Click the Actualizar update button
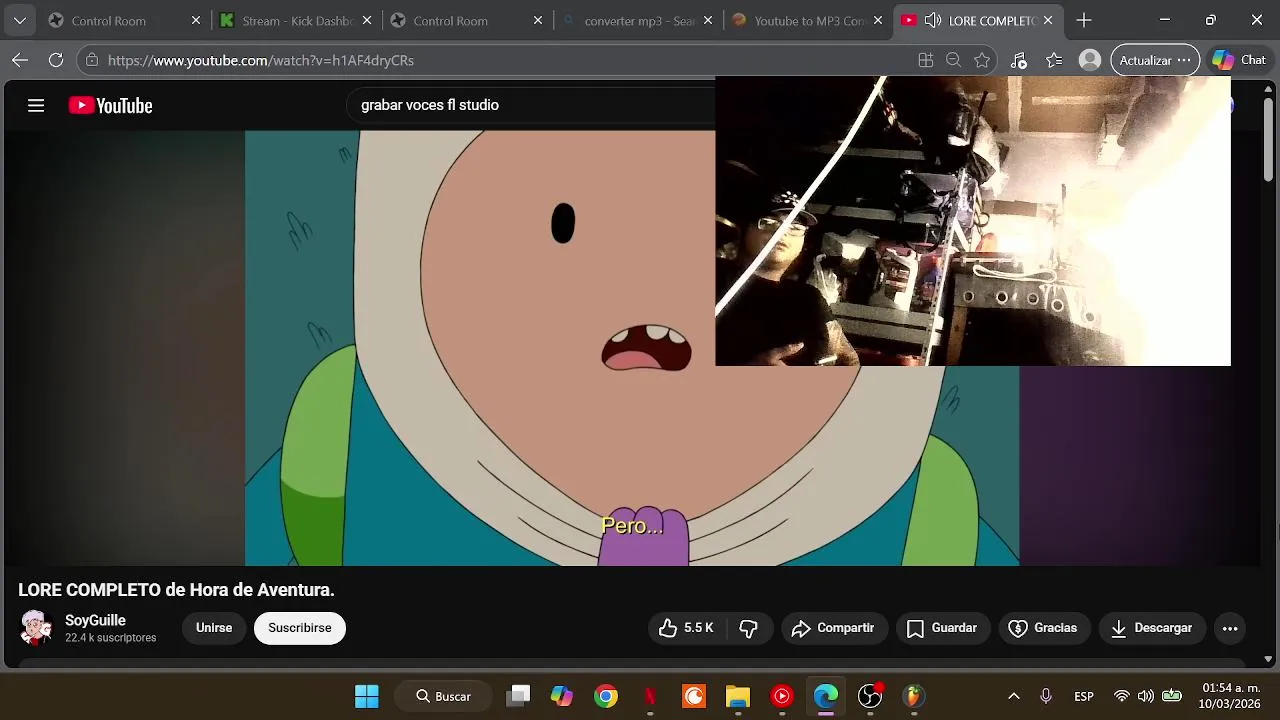This screenshot has height=720, width=1280. [1155, 60]
